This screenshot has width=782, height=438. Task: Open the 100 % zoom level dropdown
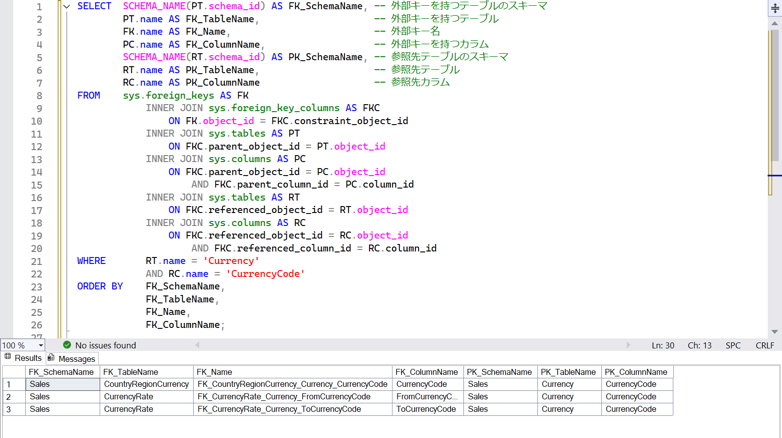[x=40, y=345]
